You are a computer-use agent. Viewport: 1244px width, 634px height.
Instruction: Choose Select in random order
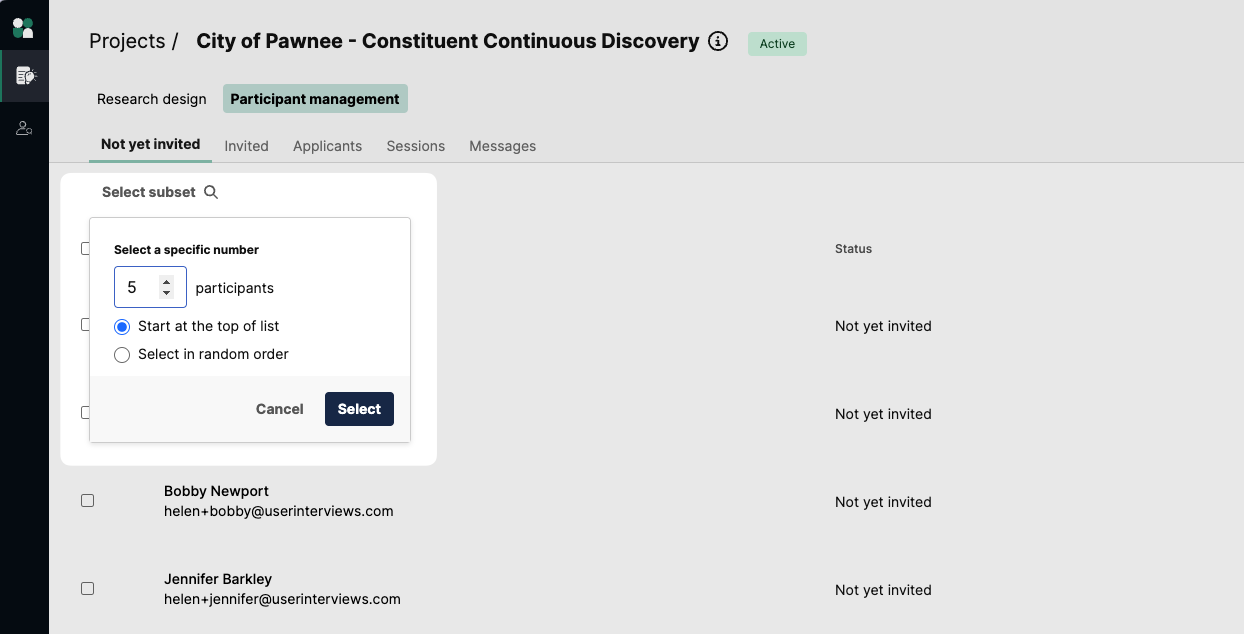click(x=122, y=355)
